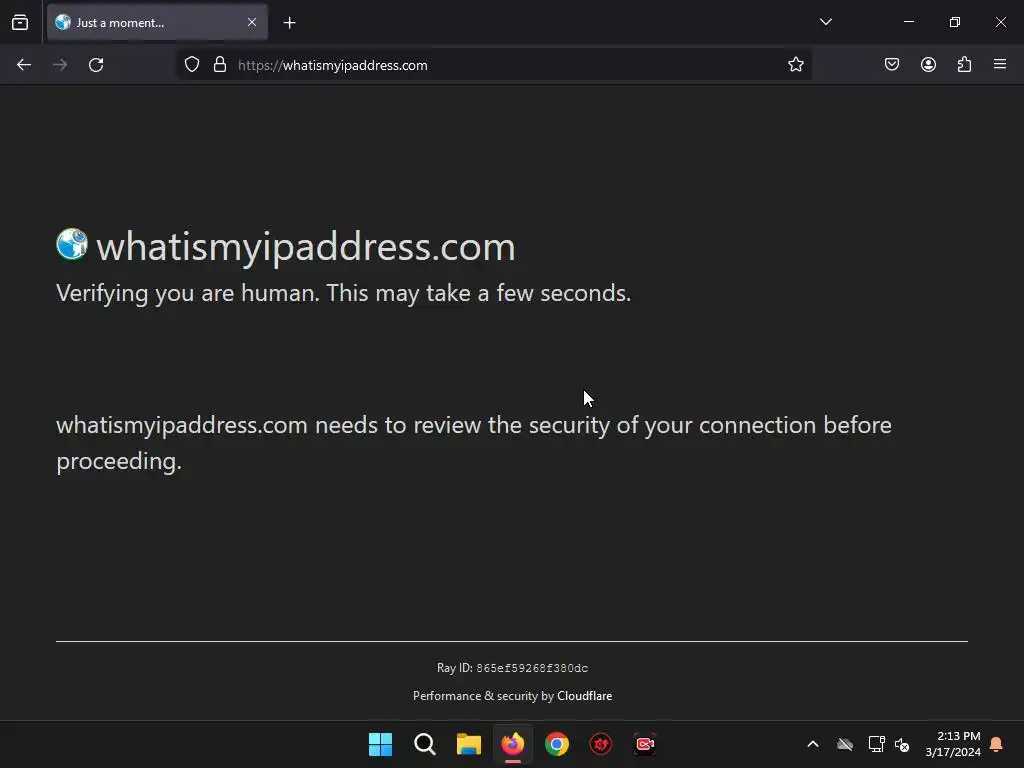Open the notification bell in the tray
Image resolution: width=1024 pixels, height=768 pixels.
[997, 744]
